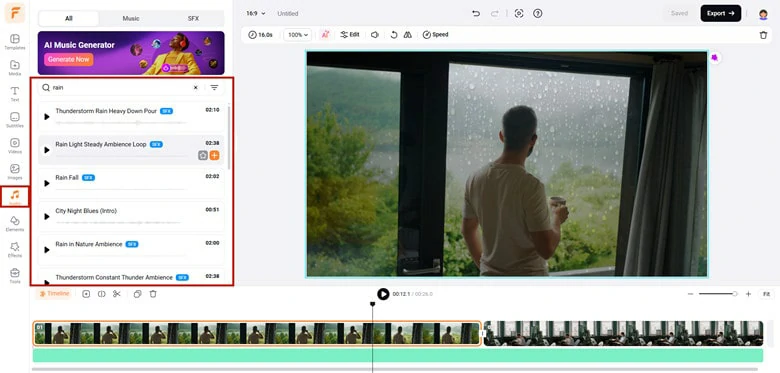780x373 pixels.
Task: Open the Tools sidebar panel
Action: (15, 276)
